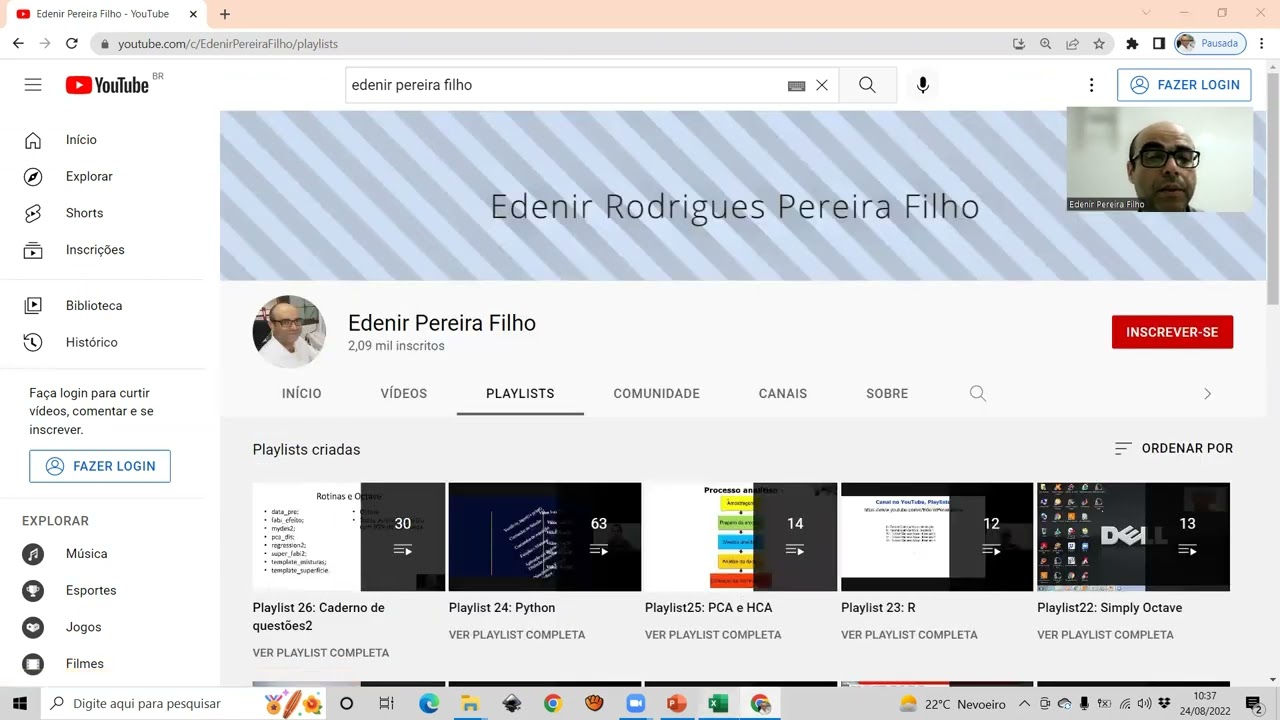1280x720 pixels.
Task: Search within channel magnifier icon
Action: pyautogui.click(x=978, y=393)
